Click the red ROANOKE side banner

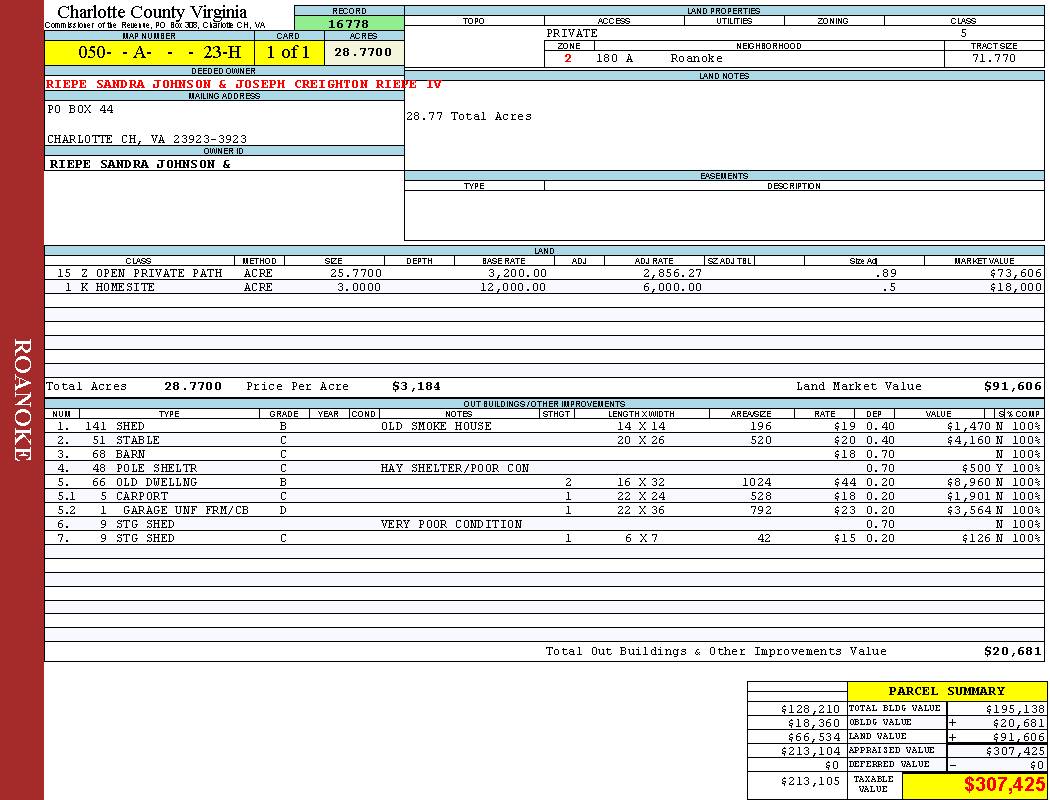(x=22, y=400)
